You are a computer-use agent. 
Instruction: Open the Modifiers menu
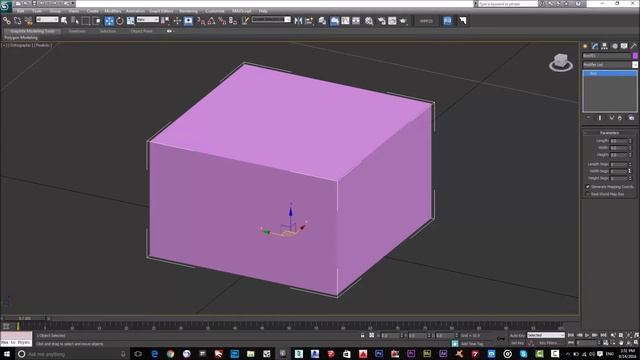pyautogui.click(x=113, y=11)
